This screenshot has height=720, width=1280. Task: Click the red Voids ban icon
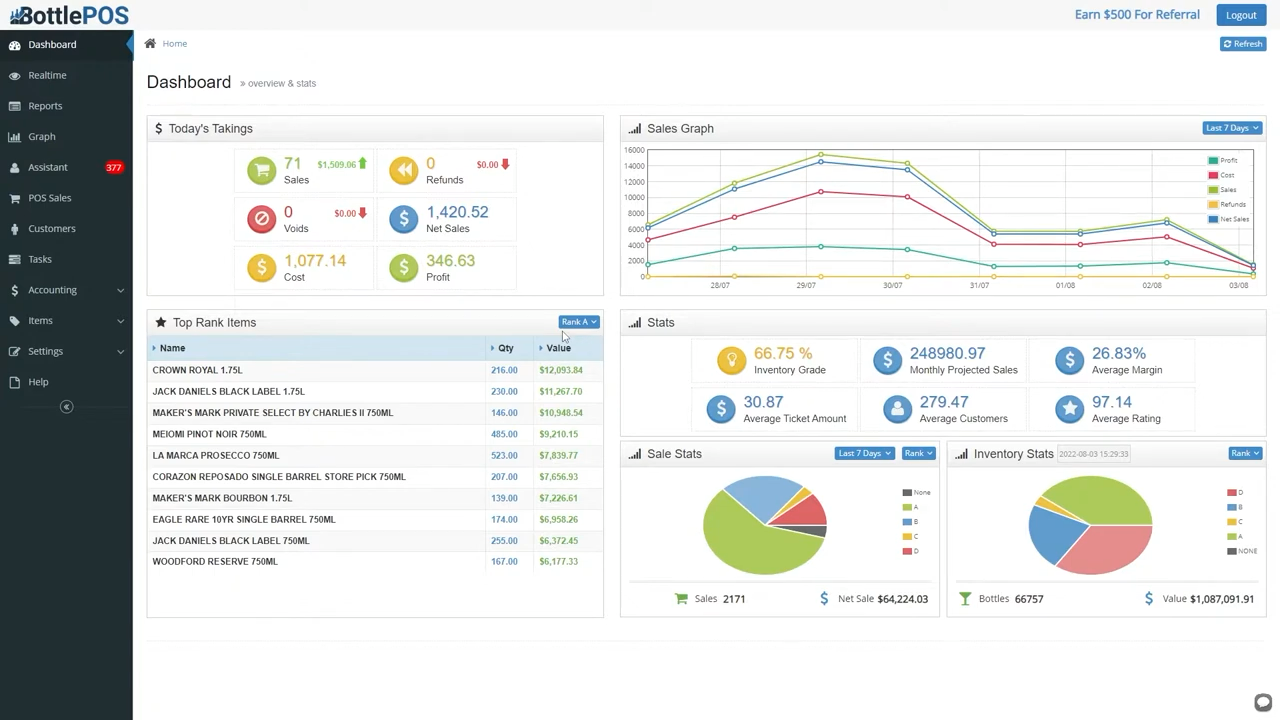(261, 219)
